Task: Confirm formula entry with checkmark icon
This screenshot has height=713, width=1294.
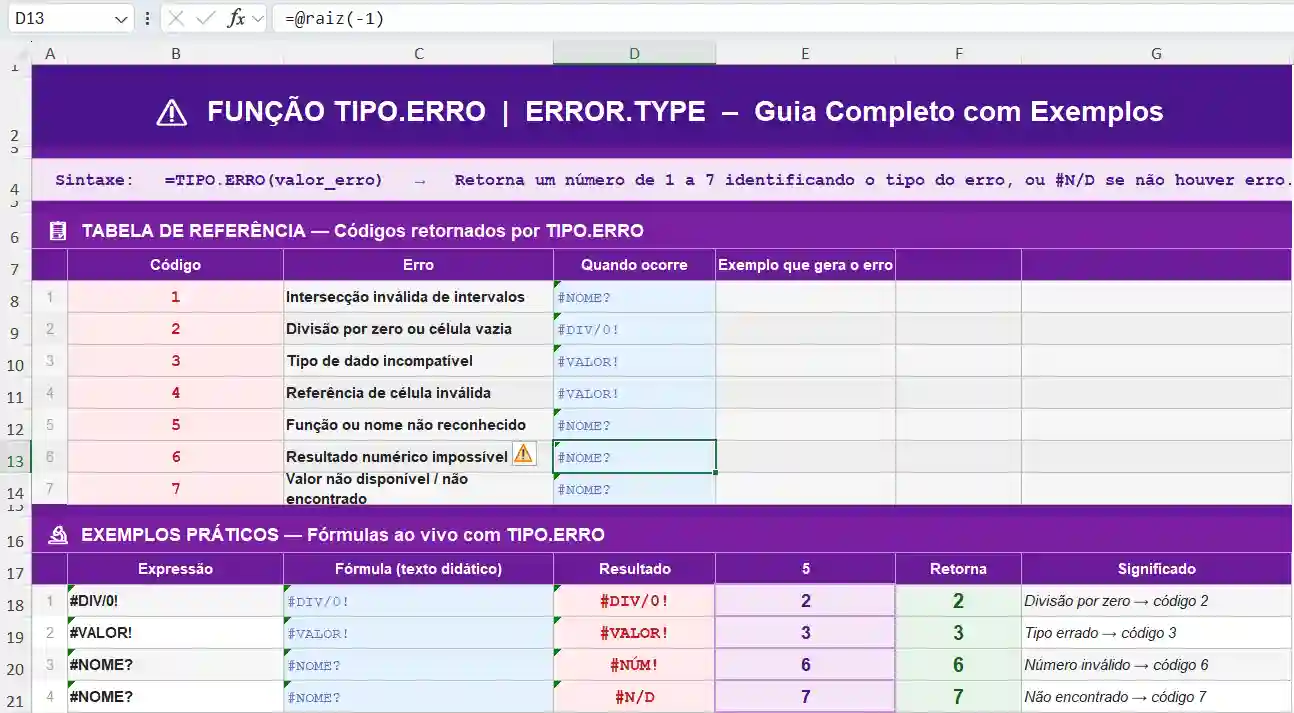Action: coord(207,18)
